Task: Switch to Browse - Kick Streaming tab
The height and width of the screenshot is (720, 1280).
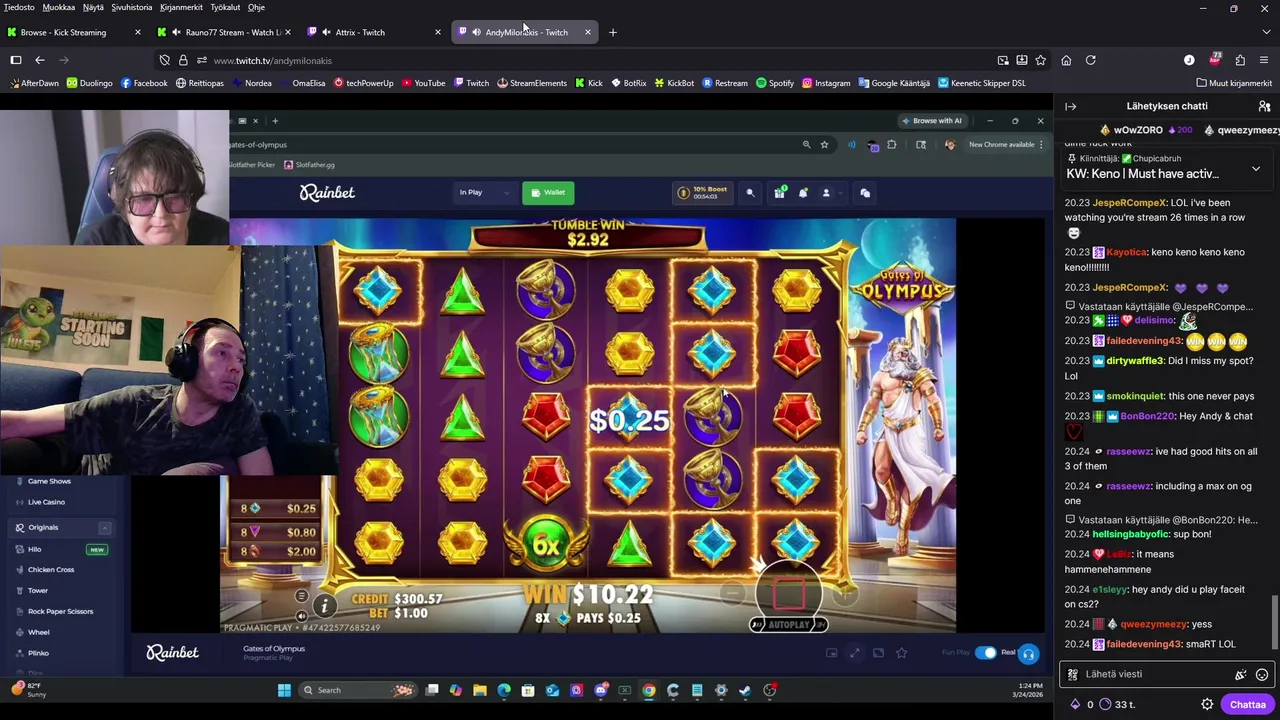Action: pyautogui.click(x=73, y=32)
